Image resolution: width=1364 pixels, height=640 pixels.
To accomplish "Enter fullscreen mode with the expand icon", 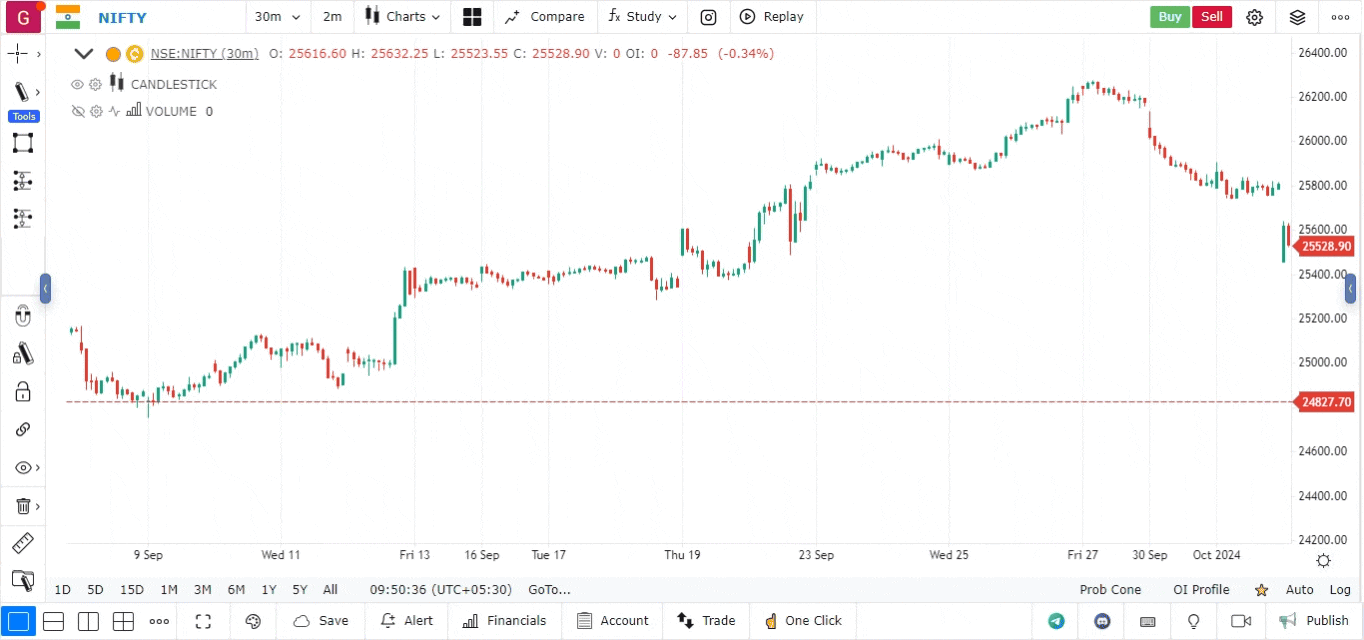I will click(x=203, y=621).
